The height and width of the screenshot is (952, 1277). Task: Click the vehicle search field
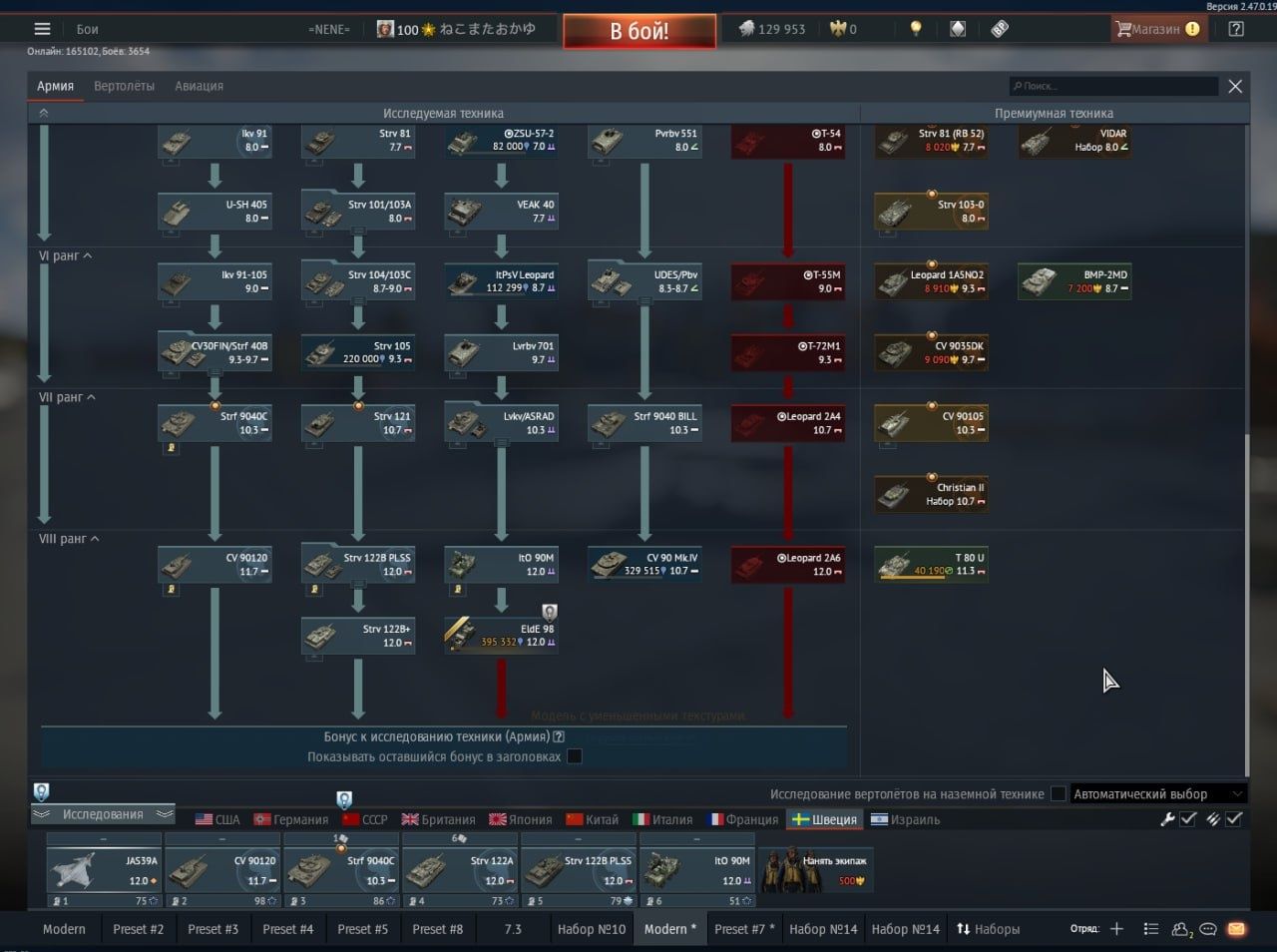click(1113, 86)
